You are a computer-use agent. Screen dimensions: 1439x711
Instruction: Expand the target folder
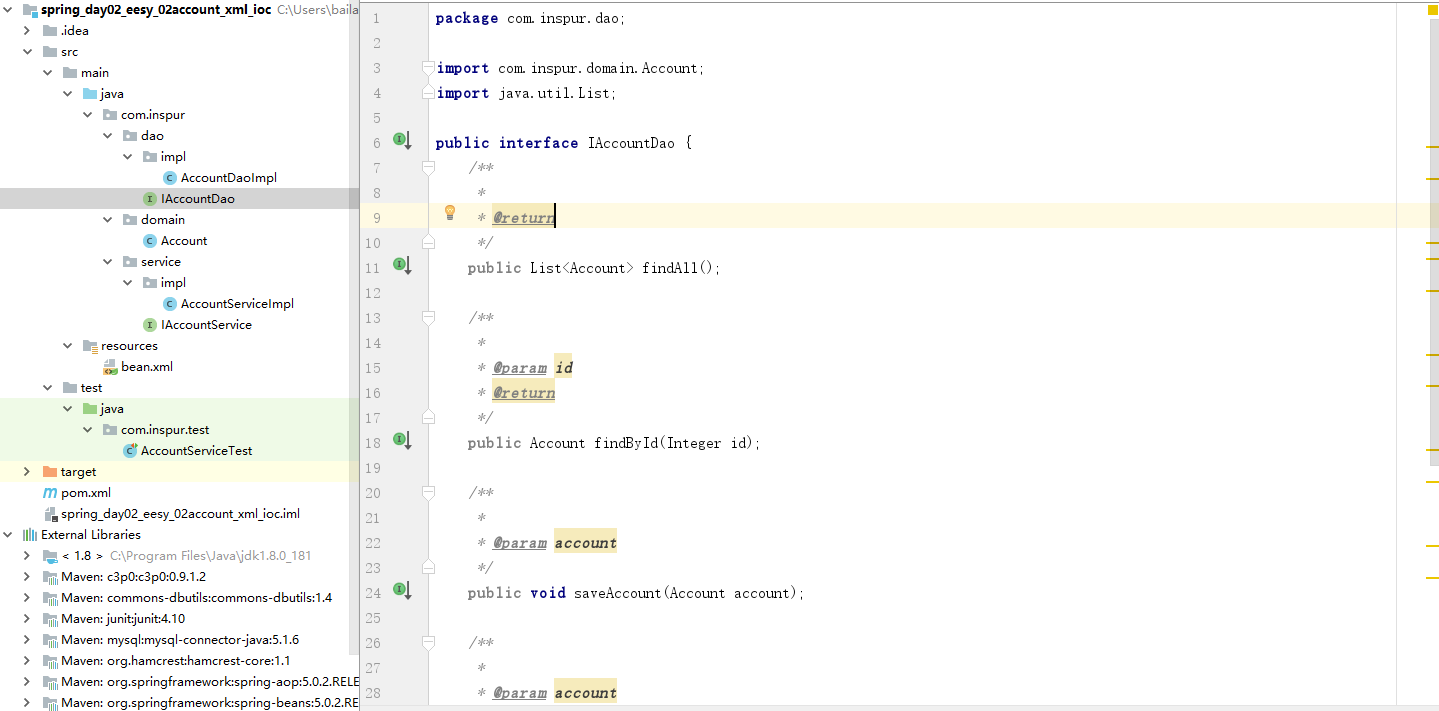28,472
